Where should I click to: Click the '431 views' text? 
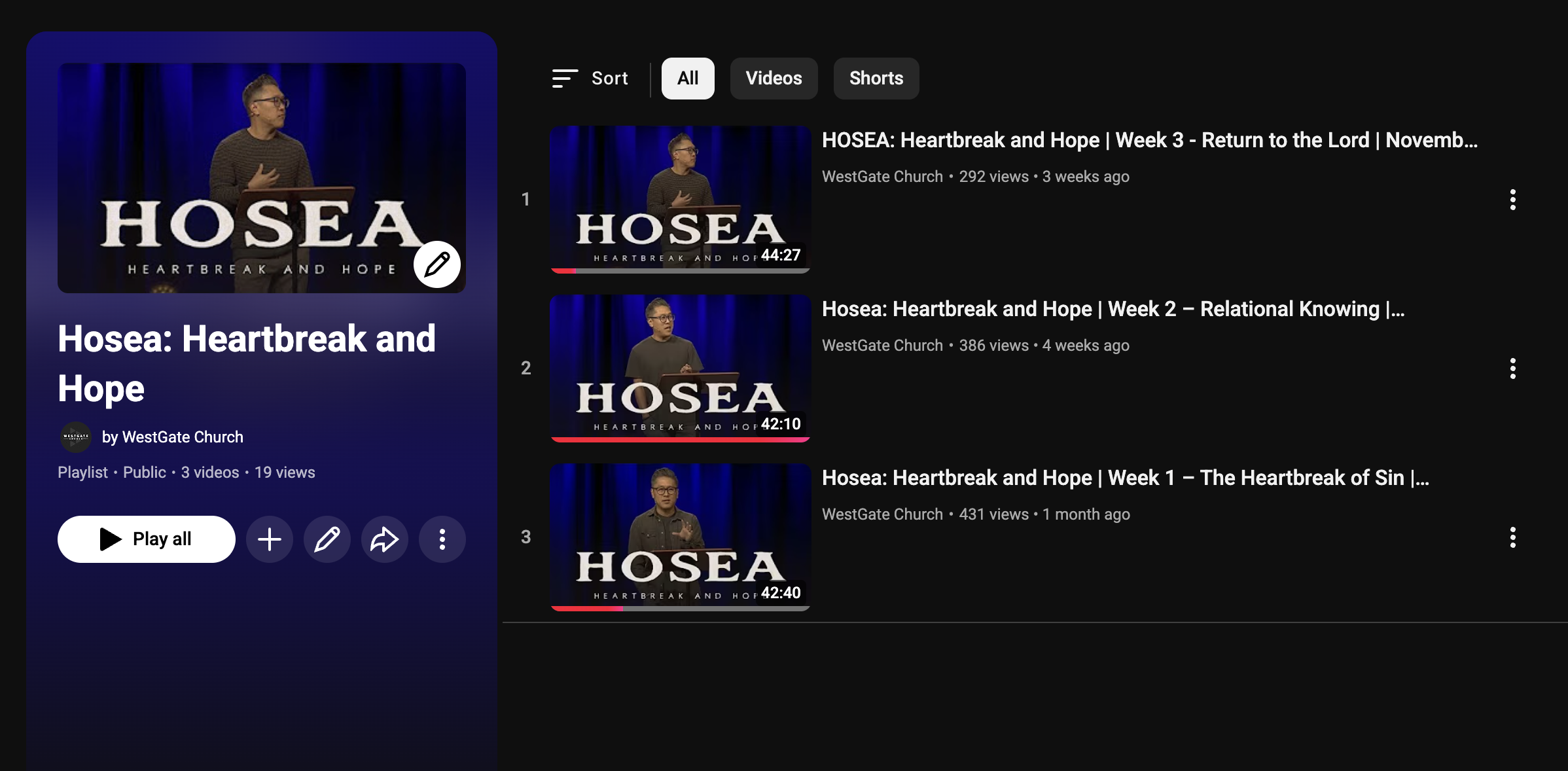click(x=993, y=514)
